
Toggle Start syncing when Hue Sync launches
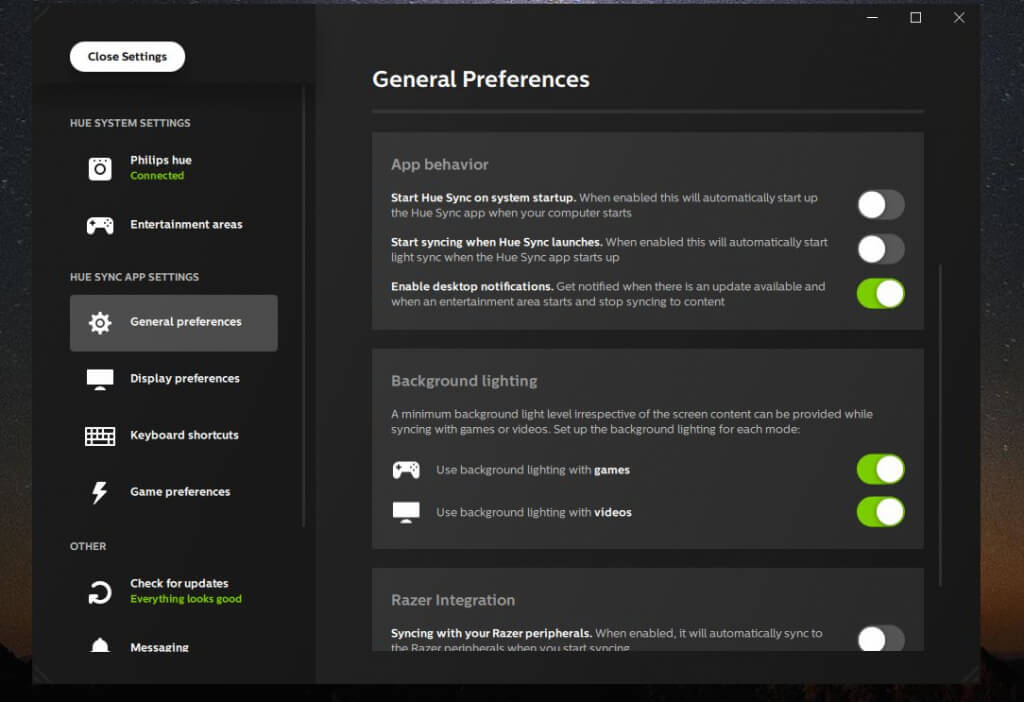tap(880, 249)
